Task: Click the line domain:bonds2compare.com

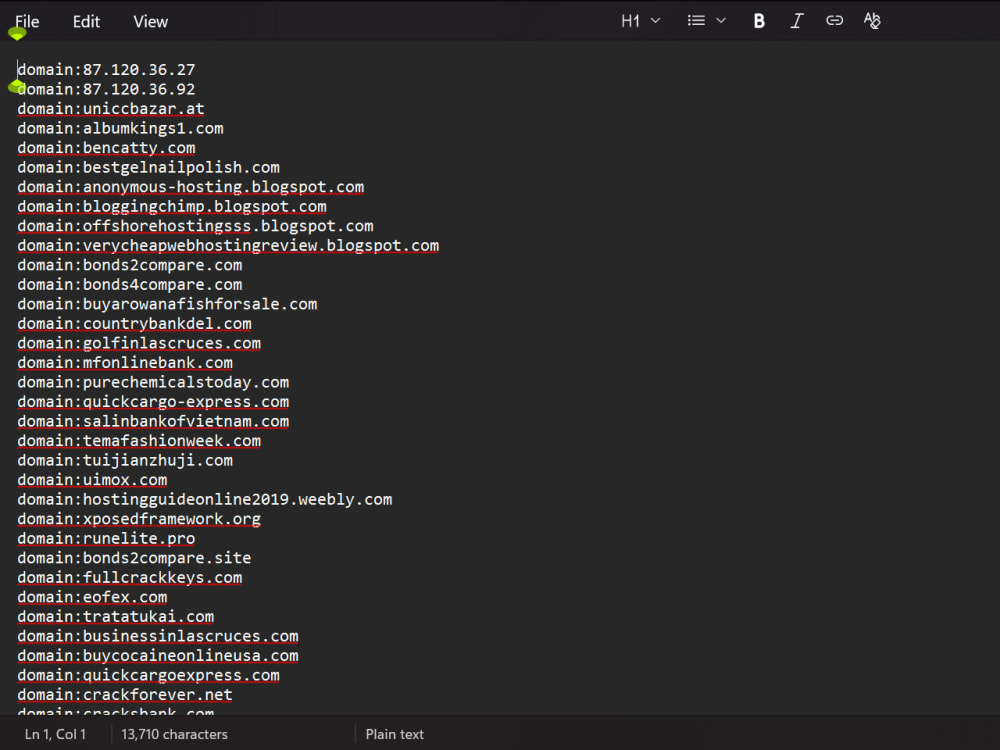Action: tap(129, 265)
